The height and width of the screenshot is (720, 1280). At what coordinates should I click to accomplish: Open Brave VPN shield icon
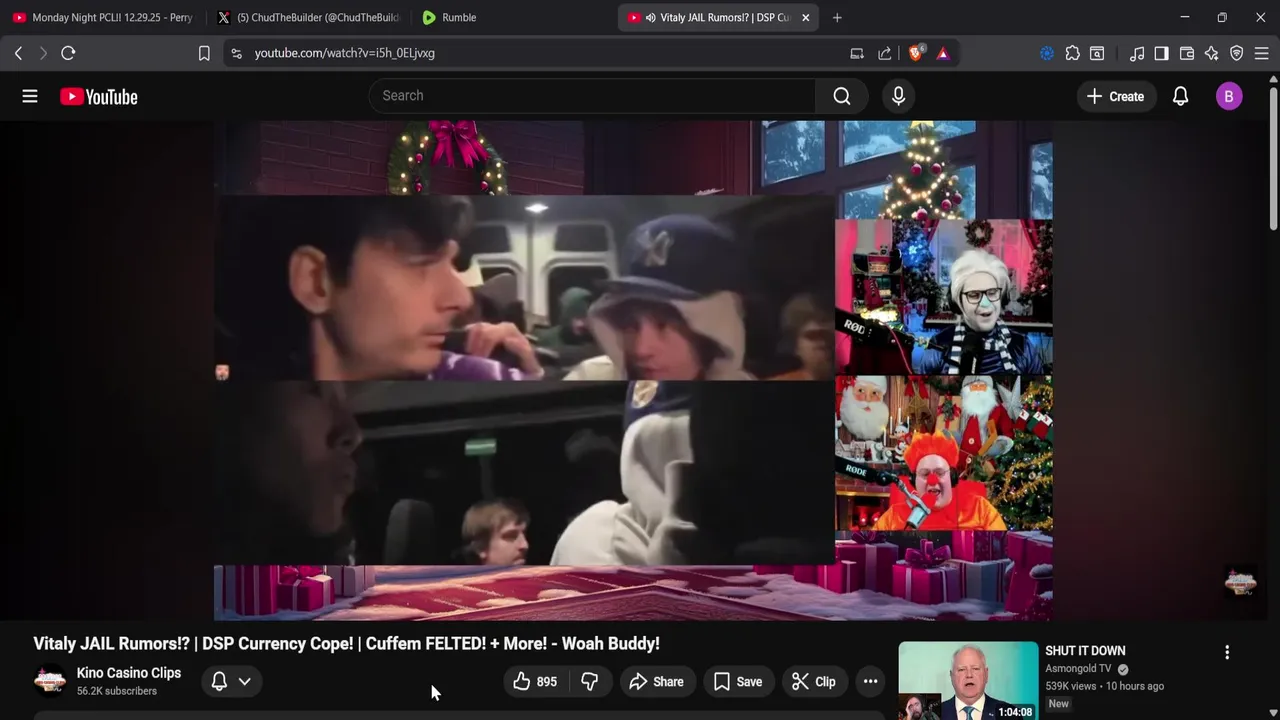[x=1236, y=53]
